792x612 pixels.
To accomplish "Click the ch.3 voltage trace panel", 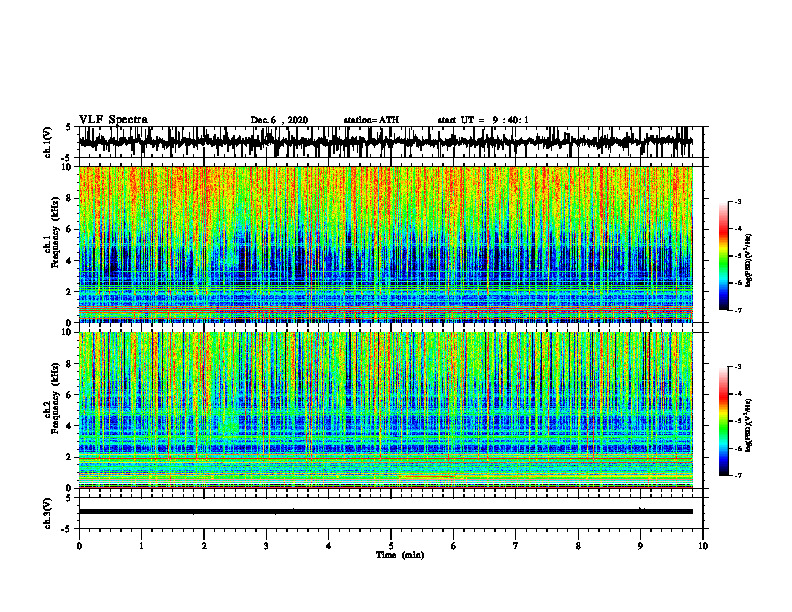I will click(390, 513).
